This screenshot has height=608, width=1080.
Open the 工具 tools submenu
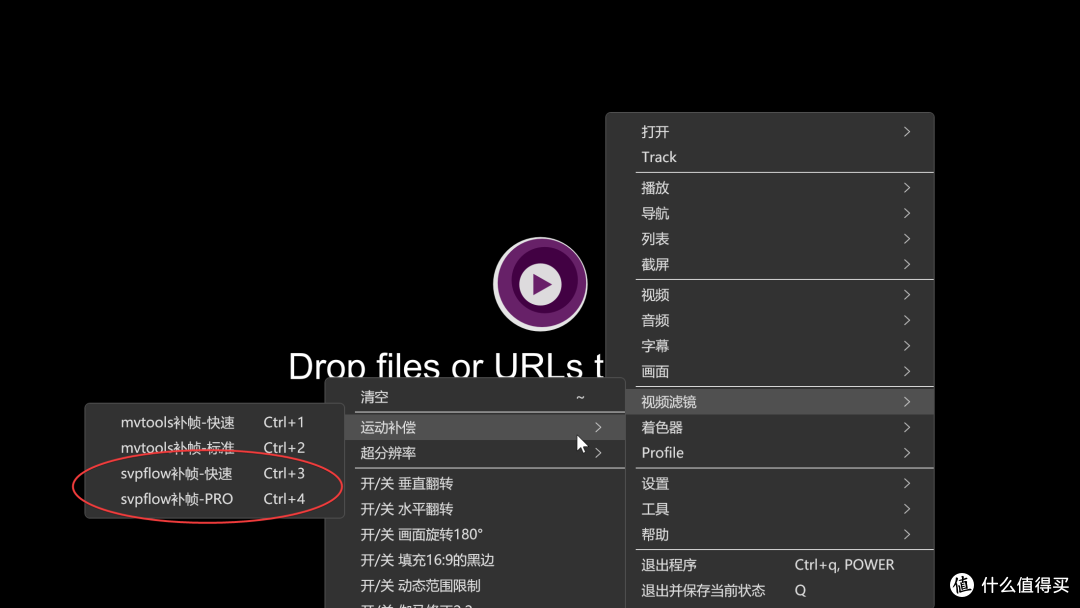[x=779, y=509]
